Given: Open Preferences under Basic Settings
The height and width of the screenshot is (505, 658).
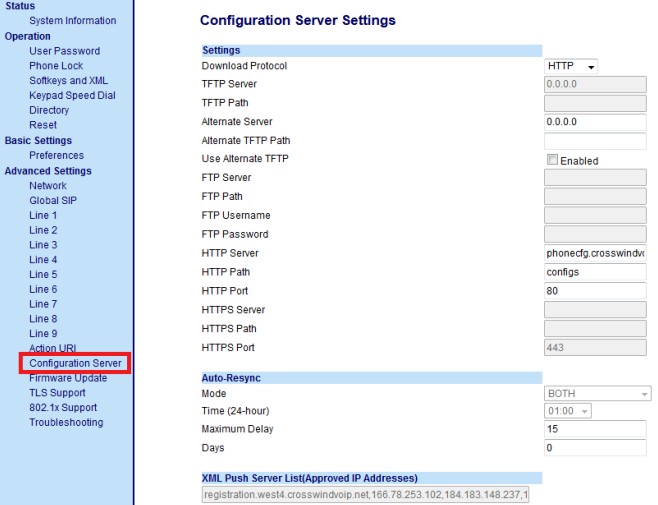Looking at the screenshot, I should click(x=56, y=156).
